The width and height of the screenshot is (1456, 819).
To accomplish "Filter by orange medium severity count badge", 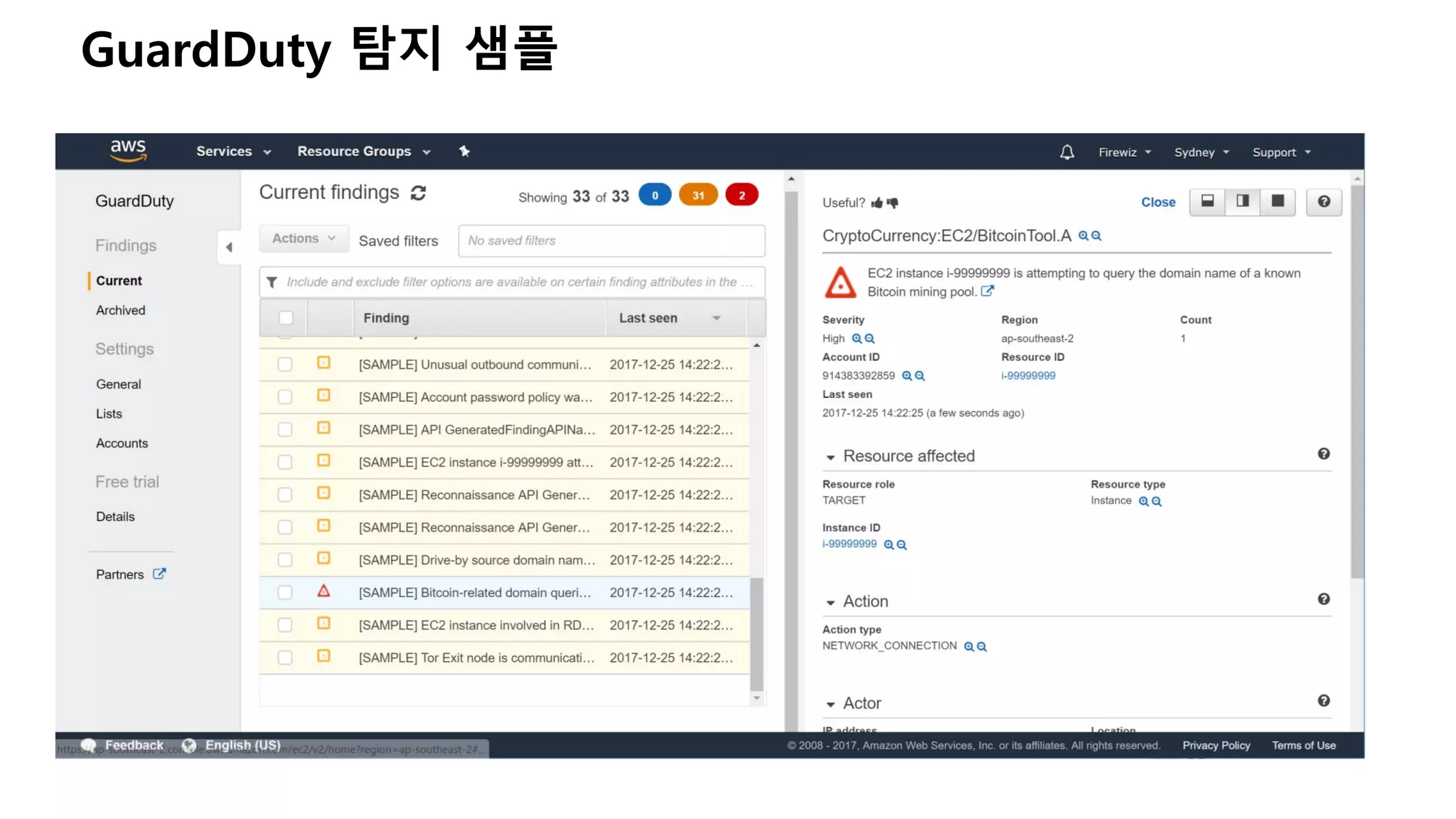I will point(698,195).
